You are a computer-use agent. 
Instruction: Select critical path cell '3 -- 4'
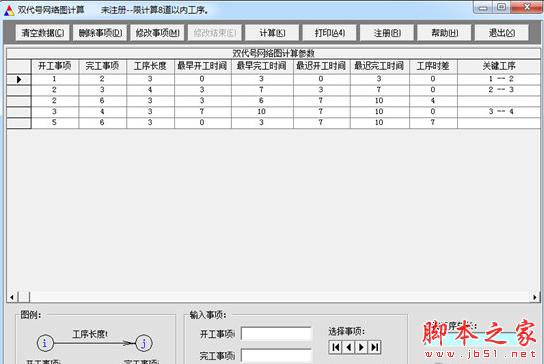[499, 112]
